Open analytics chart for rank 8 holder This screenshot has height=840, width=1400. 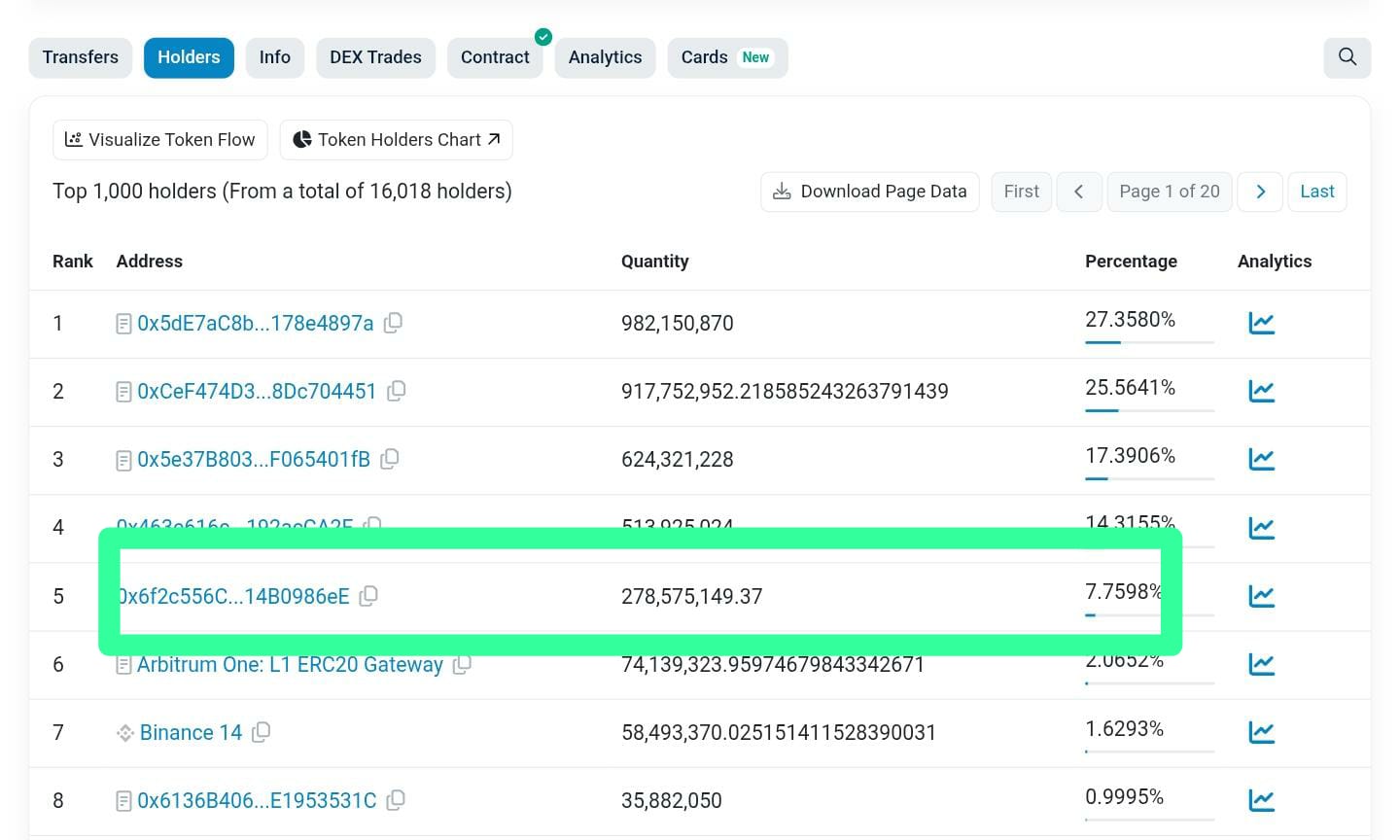click(x=1261, y=800)
